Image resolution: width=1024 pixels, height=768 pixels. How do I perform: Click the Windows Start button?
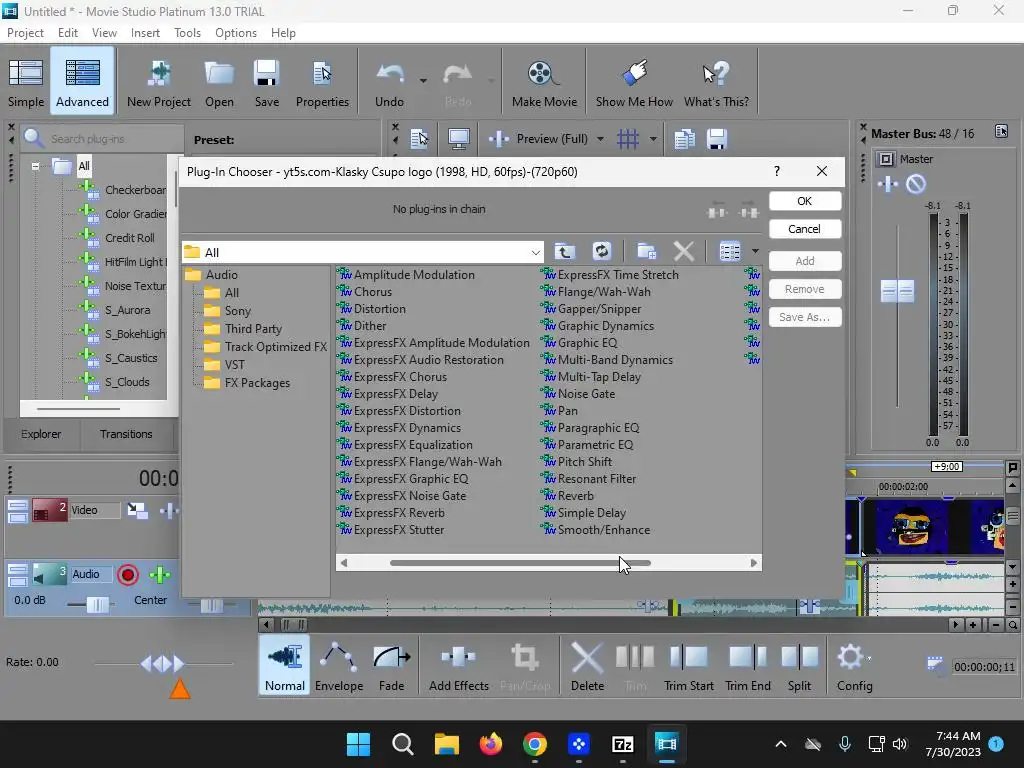point(359,744)
